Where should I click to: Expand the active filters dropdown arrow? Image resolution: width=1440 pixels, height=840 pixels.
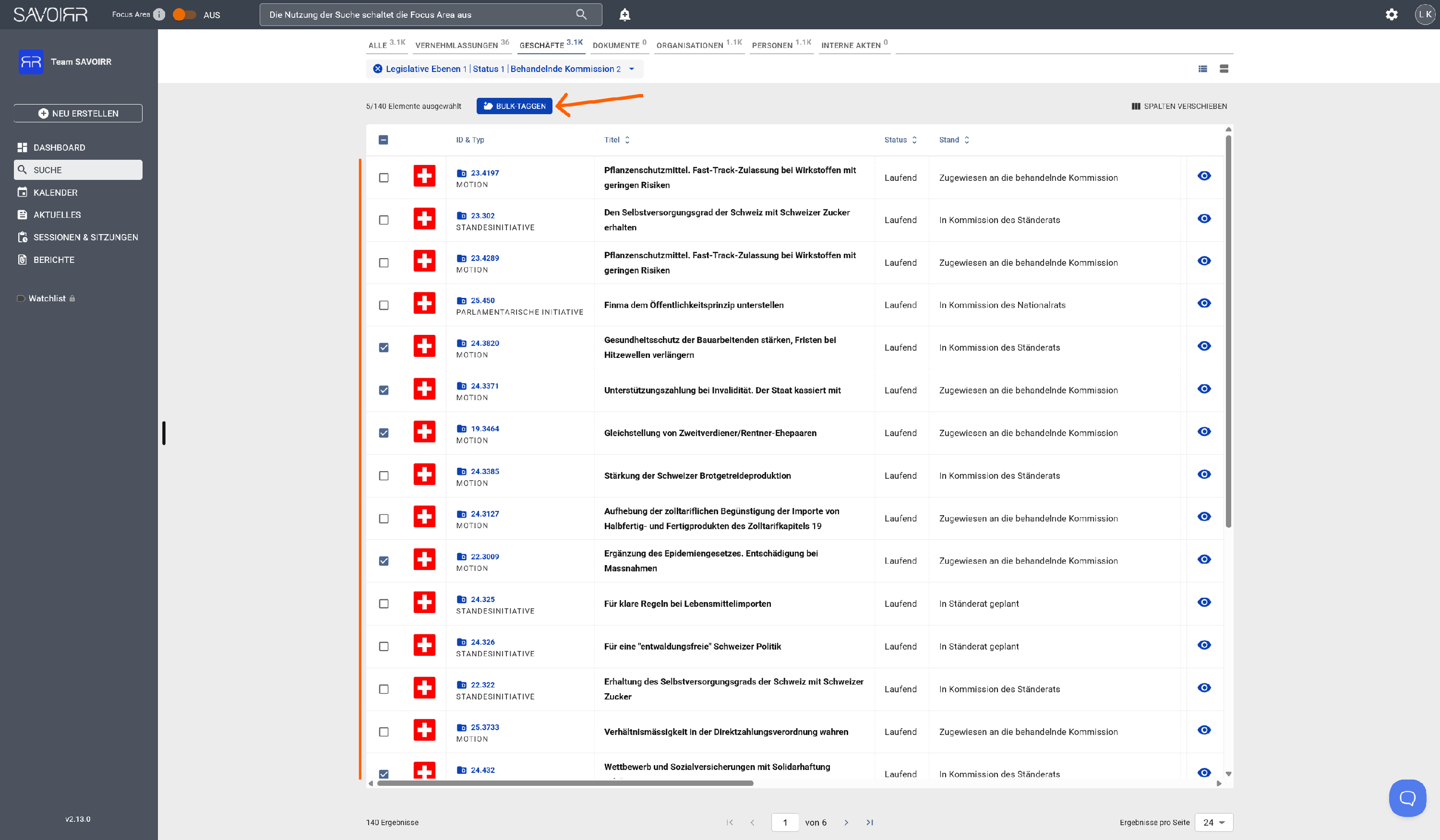point(631,69)
